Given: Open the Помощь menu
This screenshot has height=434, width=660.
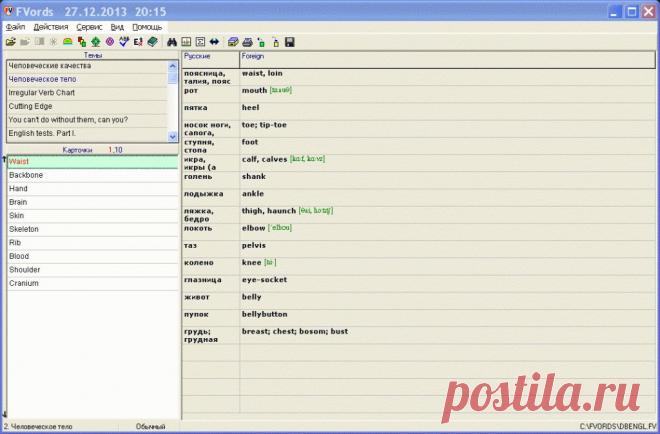Looking at the screenshot, I should click(x=147, y=27).
